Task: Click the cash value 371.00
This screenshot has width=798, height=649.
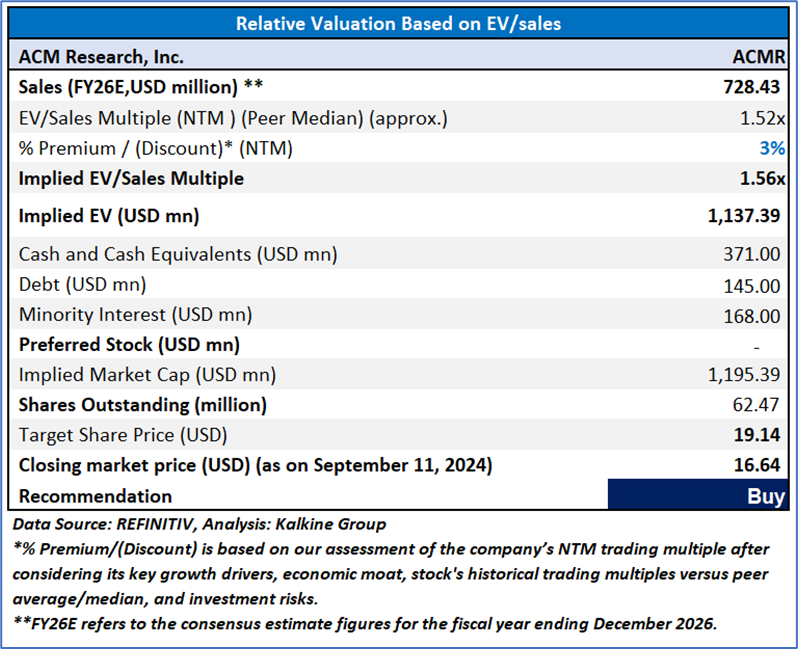Action: [752, 254]
